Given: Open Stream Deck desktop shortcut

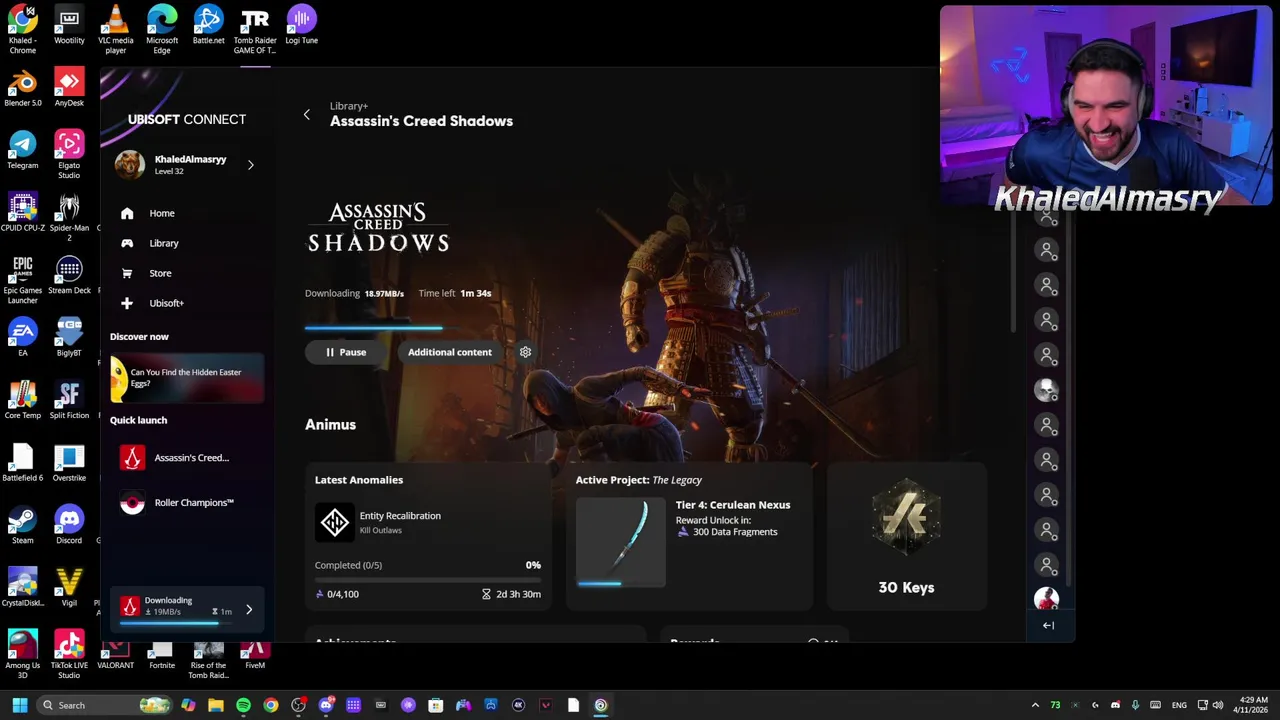Looking at the screenshot, I should click(x=69, y=276).
